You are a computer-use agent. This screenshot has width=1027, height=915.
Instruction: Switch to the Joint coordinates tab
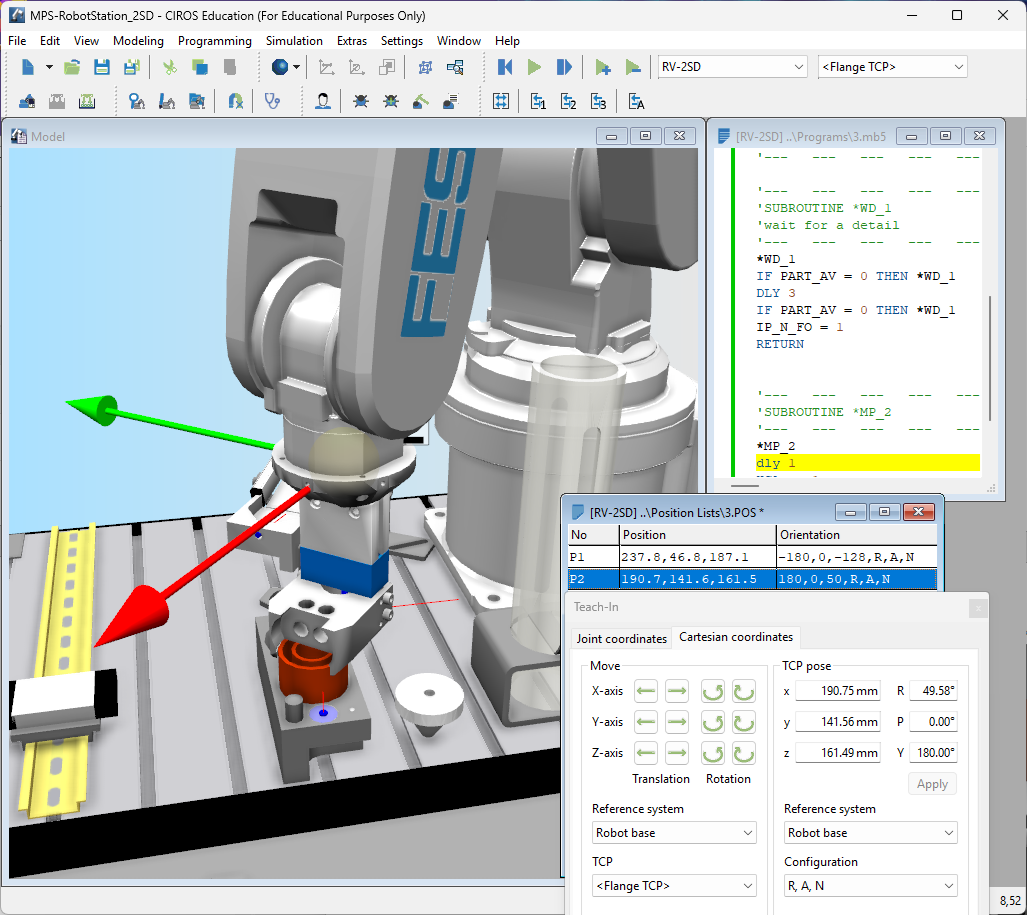coord(622,638)
